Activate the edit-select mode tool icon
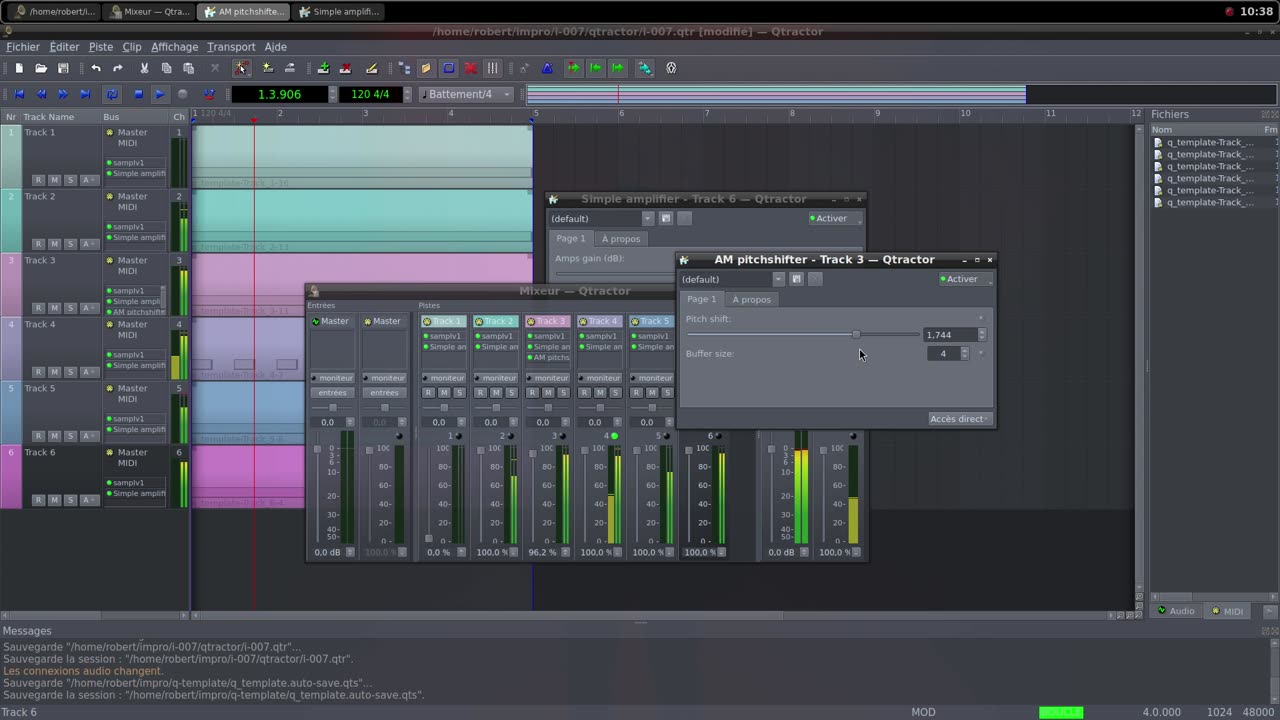Viewport: 1280px width, 720px height. [241, 68]
